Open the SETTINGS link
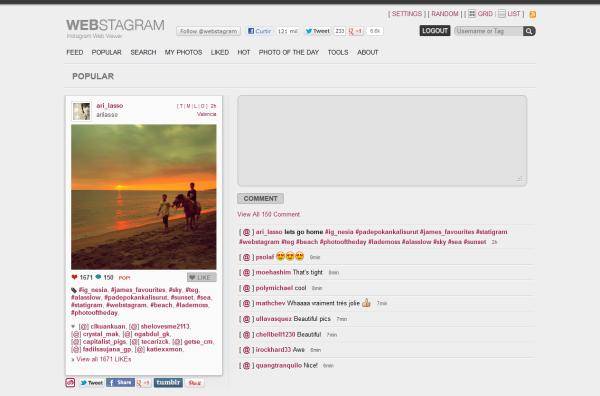Image resolution: width=600 pixels, height=396 pixels. pos(407,14)
